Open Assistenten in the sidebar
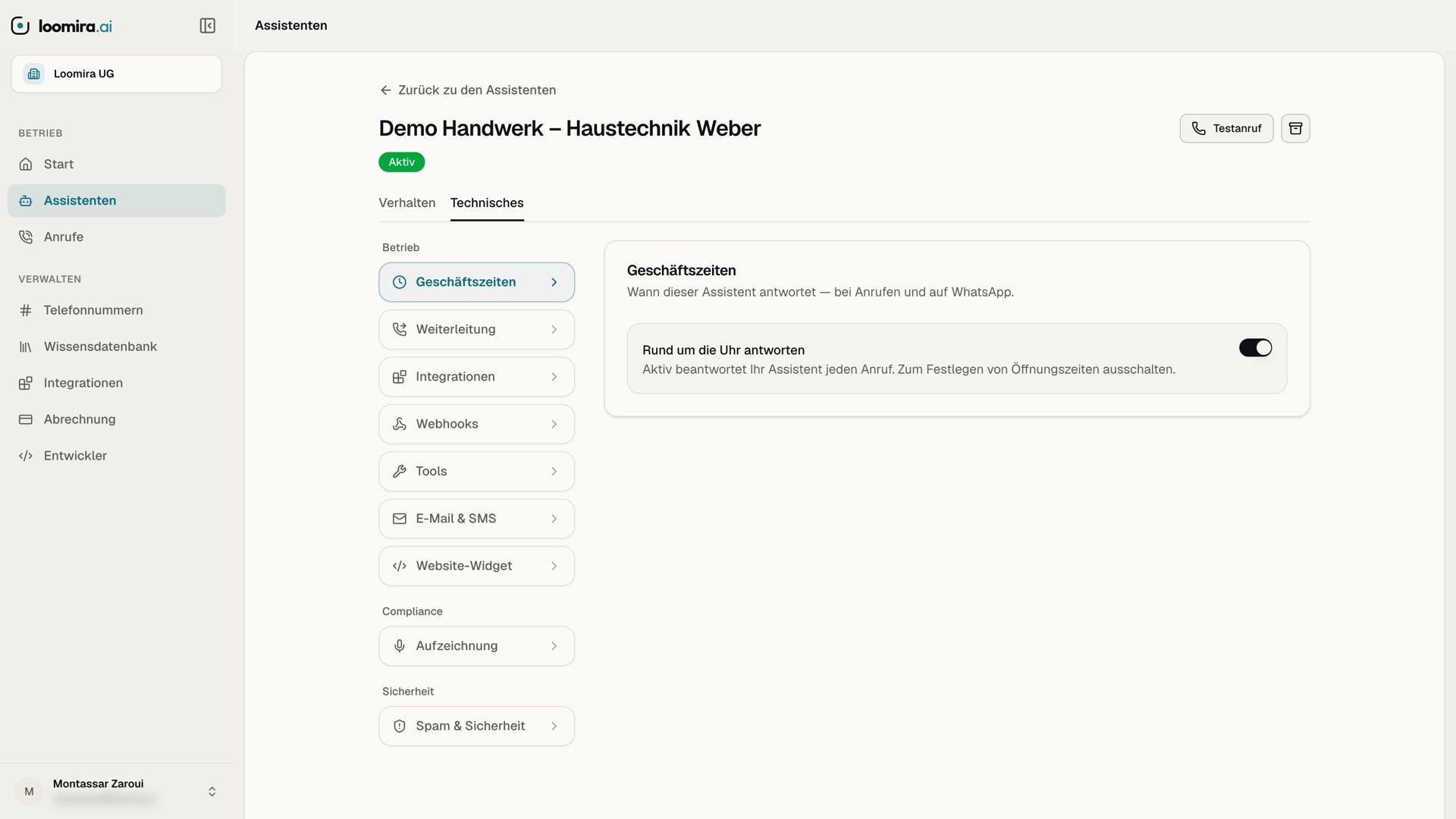The height and width of the screenshot is (819, 1456). click(117, 201)
